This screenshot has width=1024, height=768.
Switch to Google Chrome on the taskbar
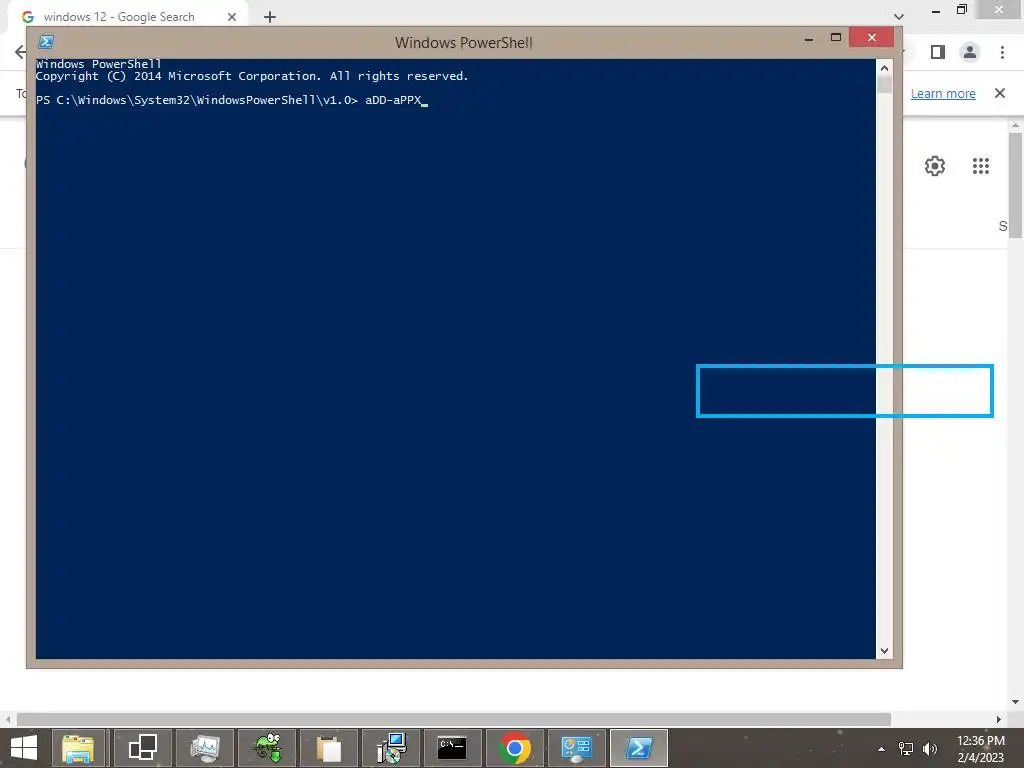pyautogui.click(x=515, y=748)
